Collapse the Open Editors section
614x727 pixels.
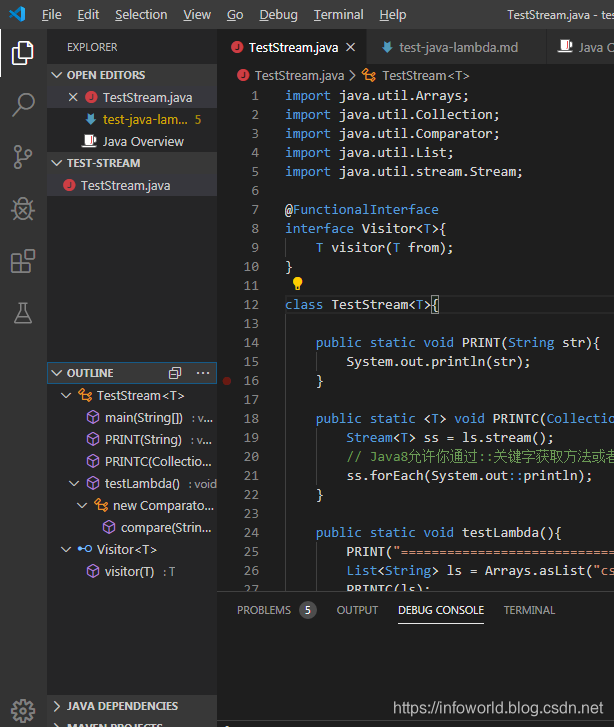click(x=57, y=75)
